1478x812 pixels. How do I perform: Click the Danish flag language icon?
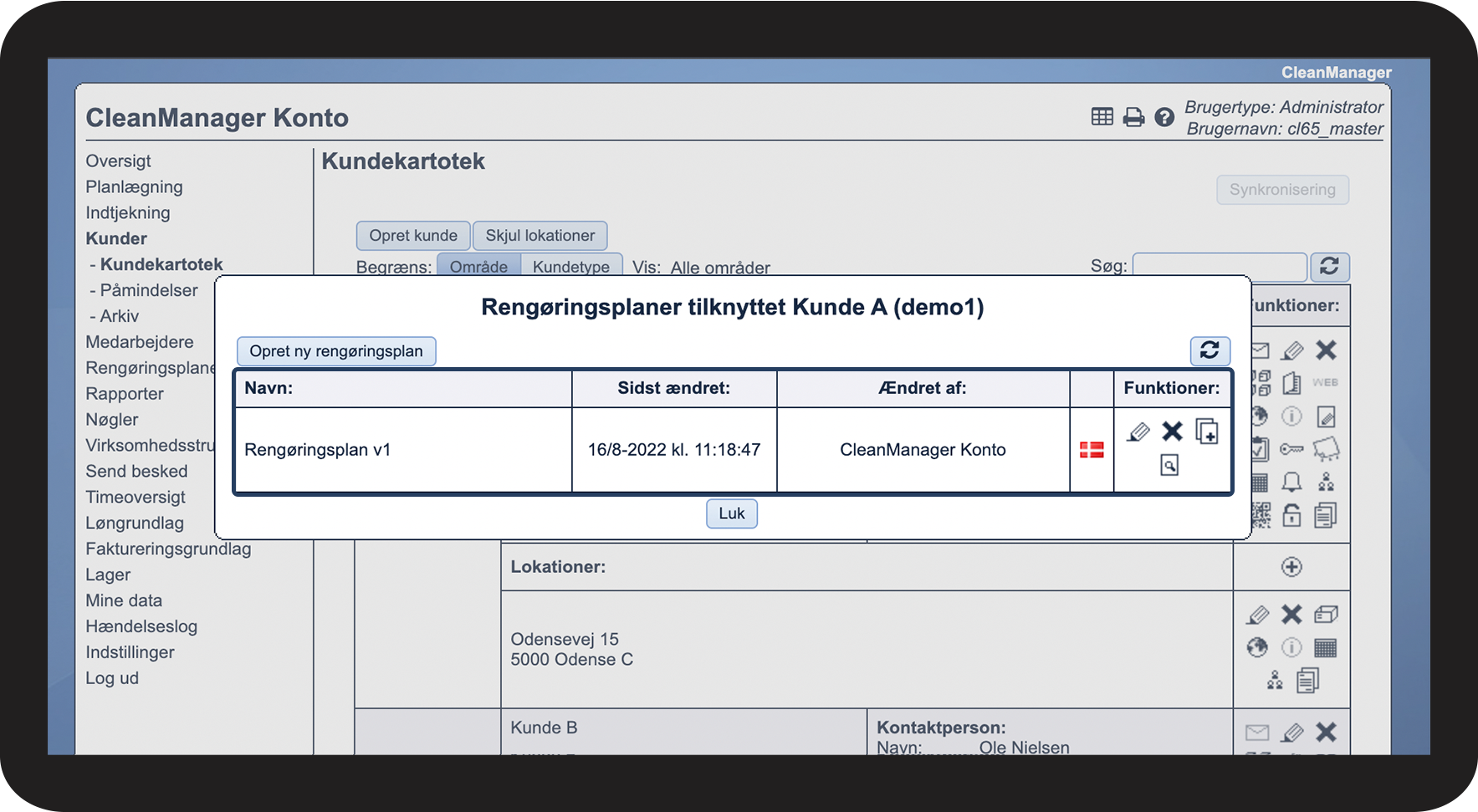point(1092,450)
